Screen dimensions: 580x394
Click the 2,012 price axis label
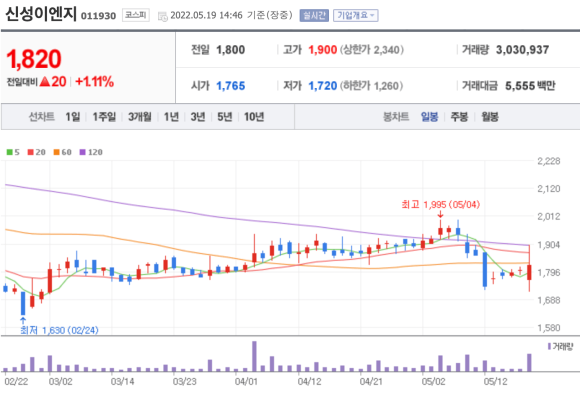tap(549, 216)
